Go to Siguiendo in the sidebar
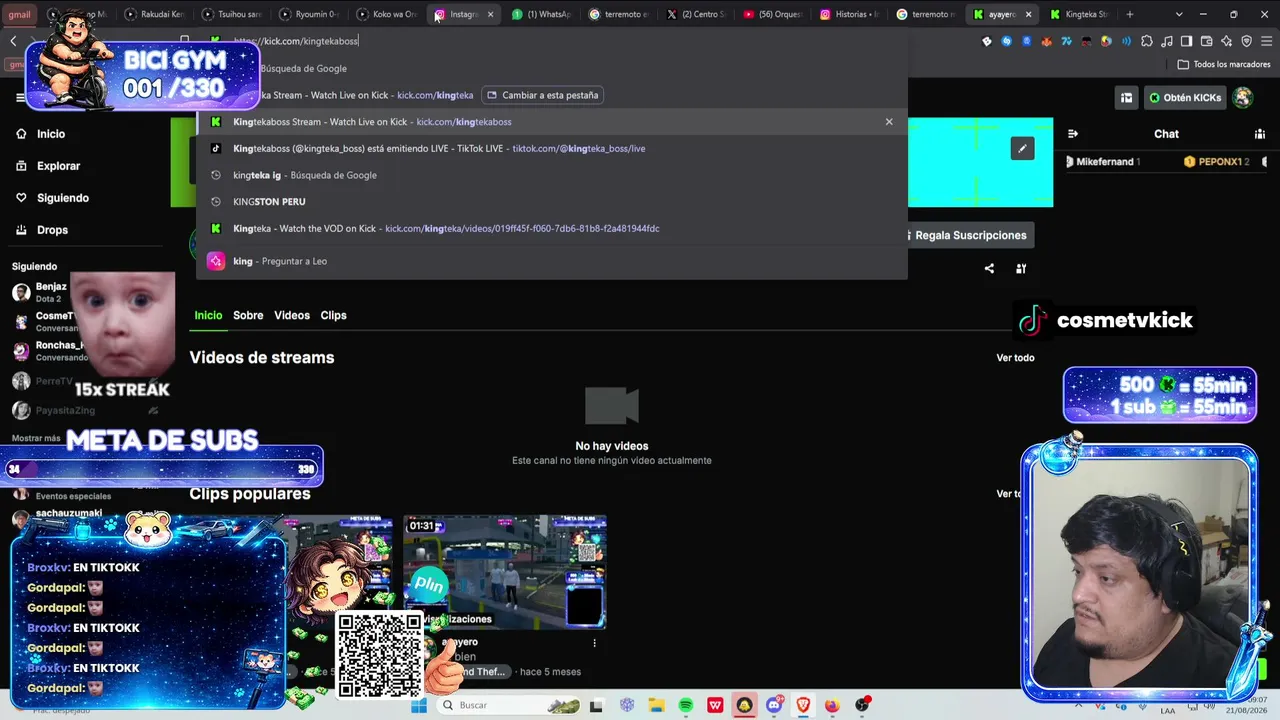The height and width of the screenshot is (720, 1280). (52, 198)
